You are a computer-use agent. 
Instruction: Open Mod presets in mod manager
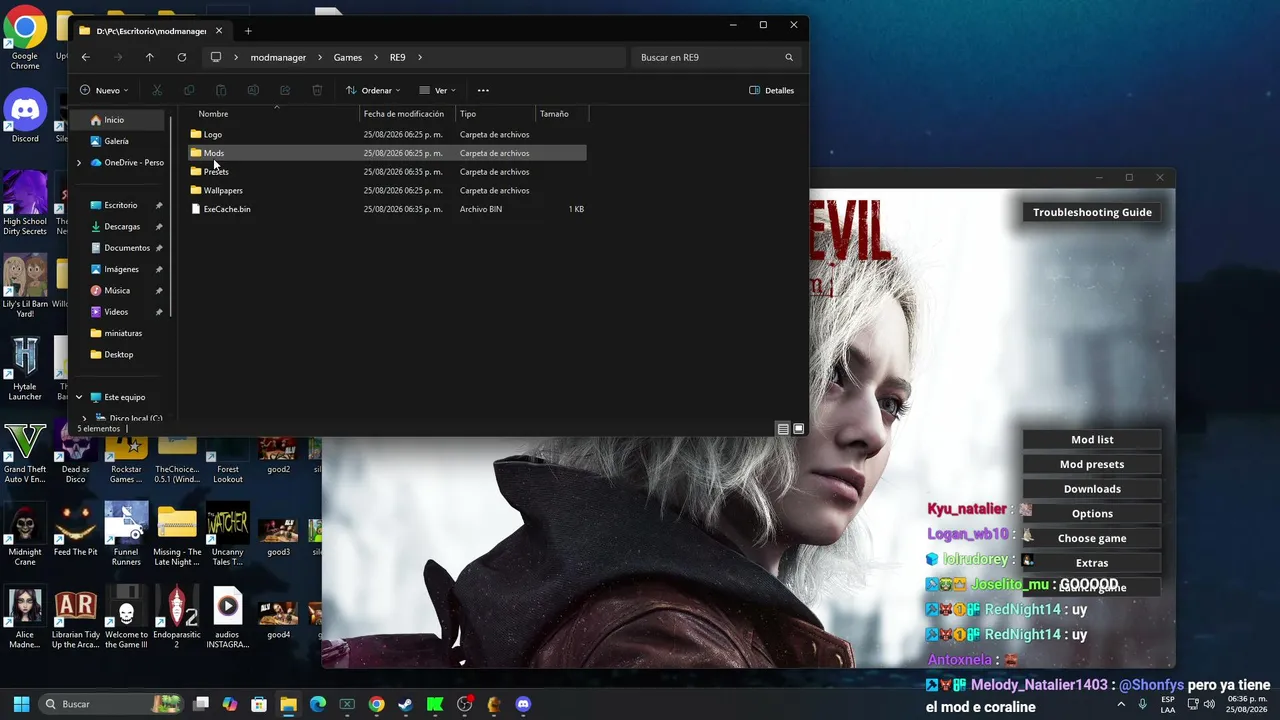pos(1092,464)
